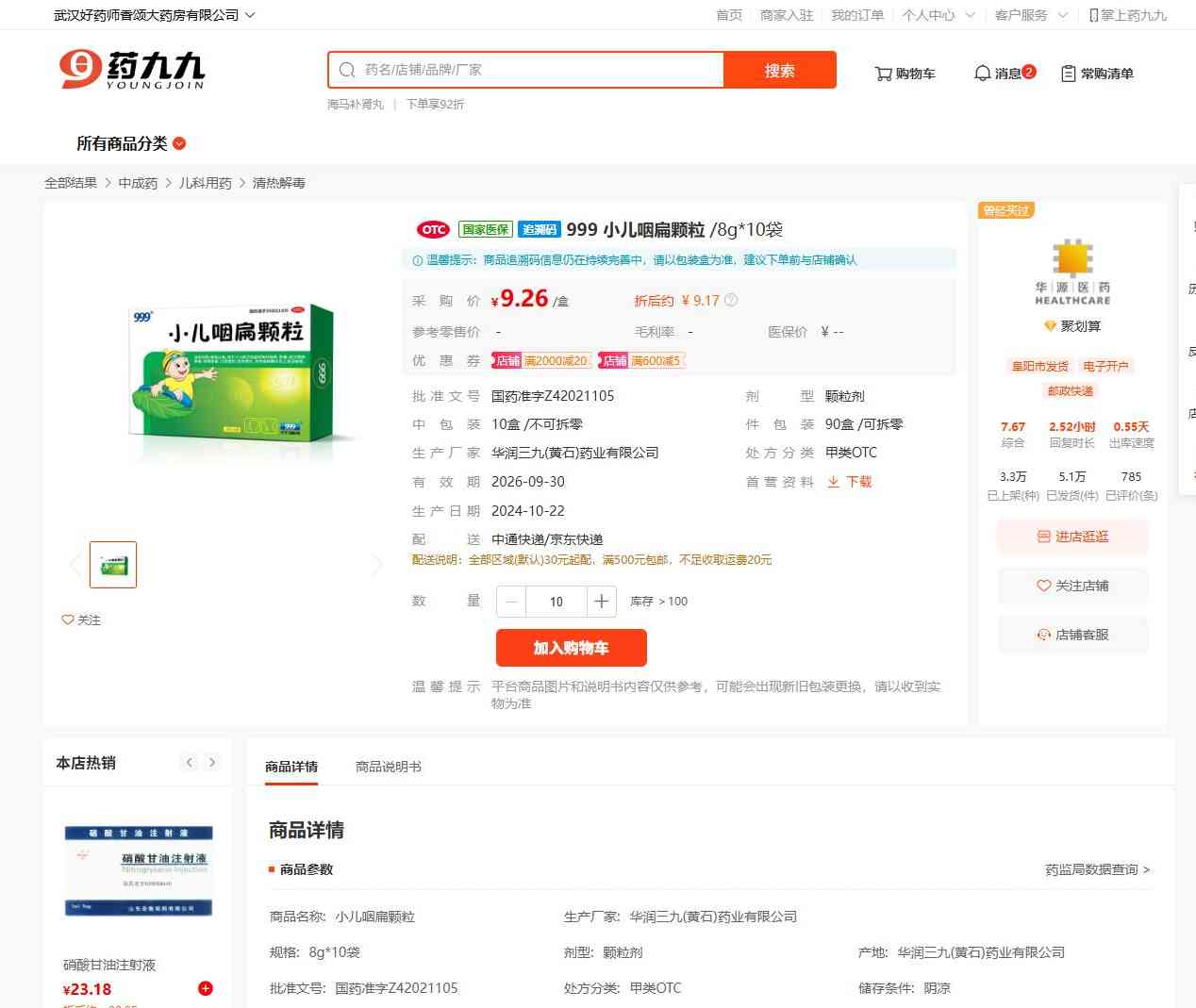Toggle follow store with 关注店铺

point(1072,586)
